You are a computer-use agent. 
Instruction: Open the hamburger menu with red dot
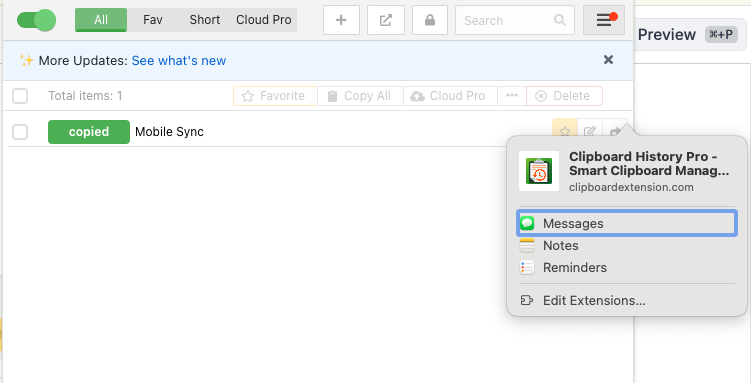click(604, 20)
